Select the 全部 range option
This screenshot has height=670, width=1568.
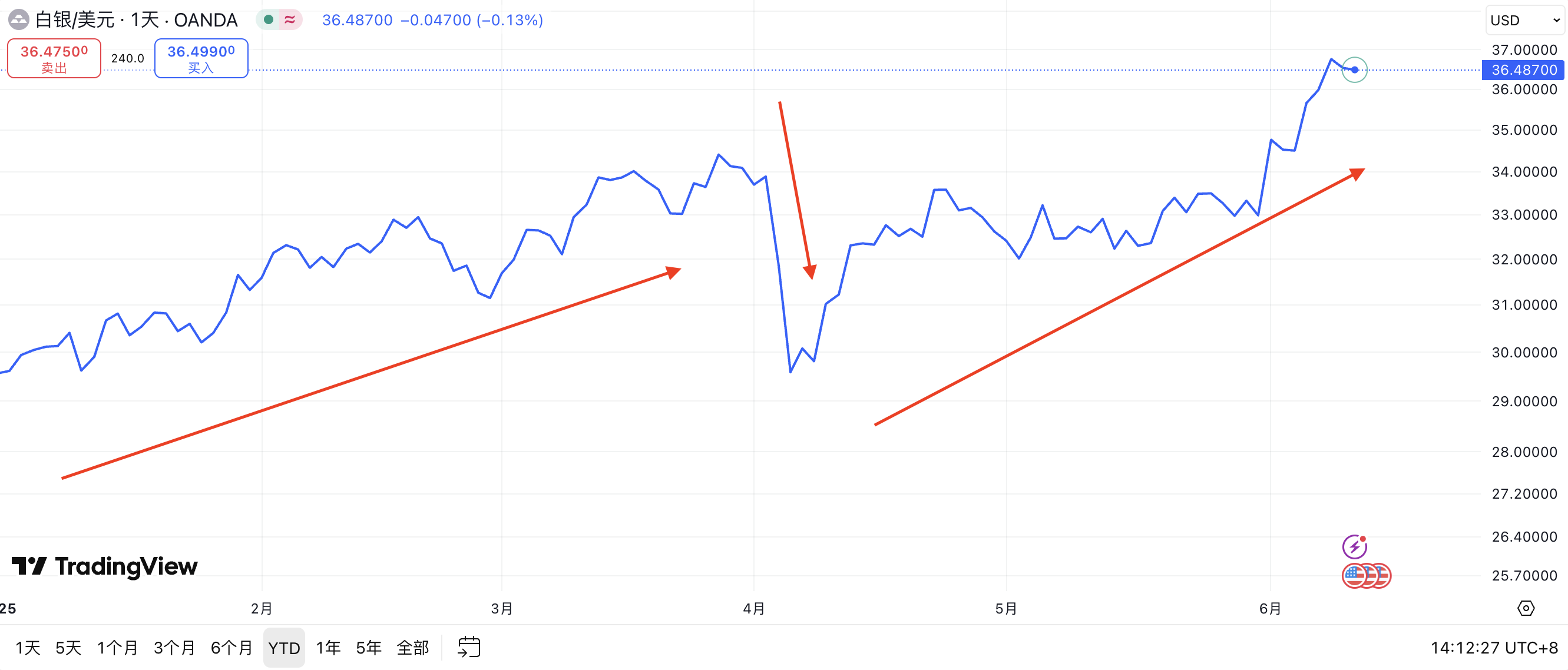coord(413,648)
